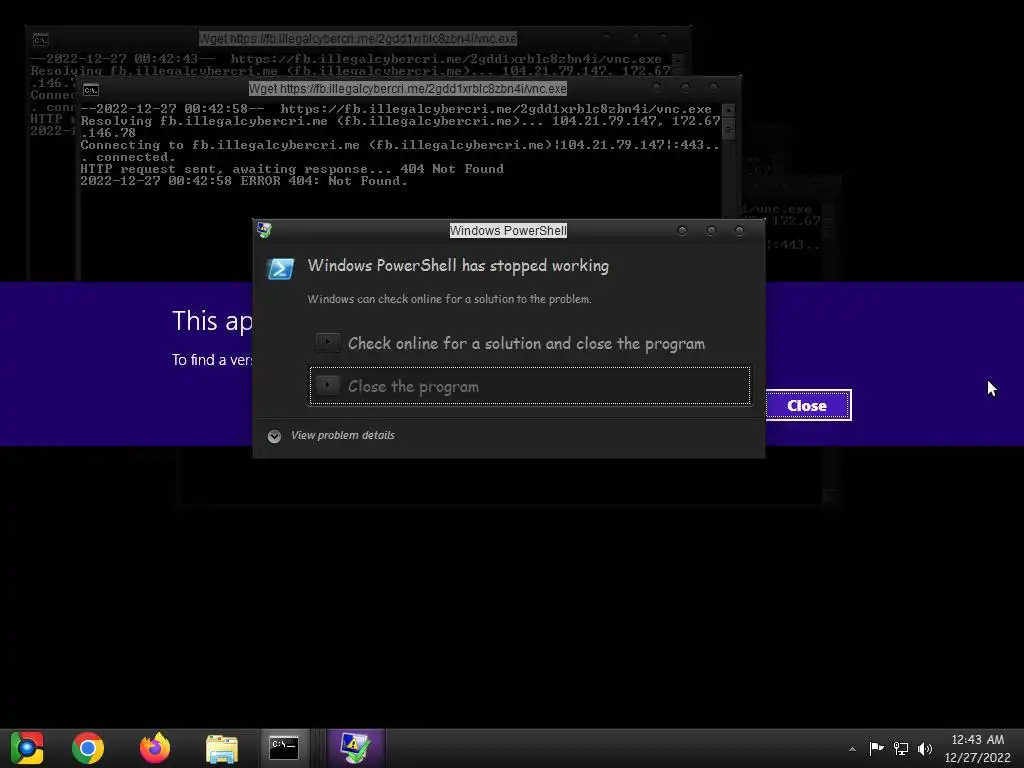Expand 'View problem details' chevron
Viewport: 1024px width, 768px height.
pyautogui.click(x=274, y=436)
